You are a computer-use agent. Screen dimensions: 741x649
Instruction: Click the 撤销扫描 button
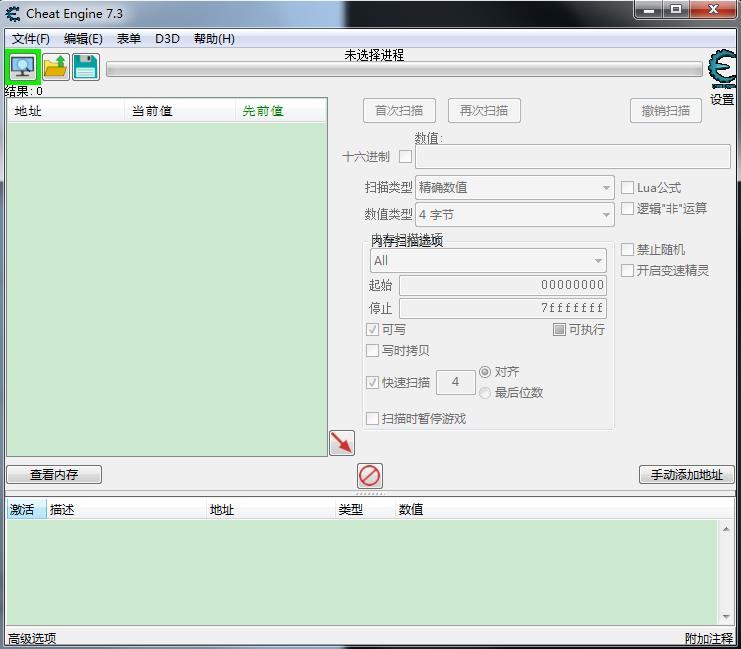click(x=666, y=111)
